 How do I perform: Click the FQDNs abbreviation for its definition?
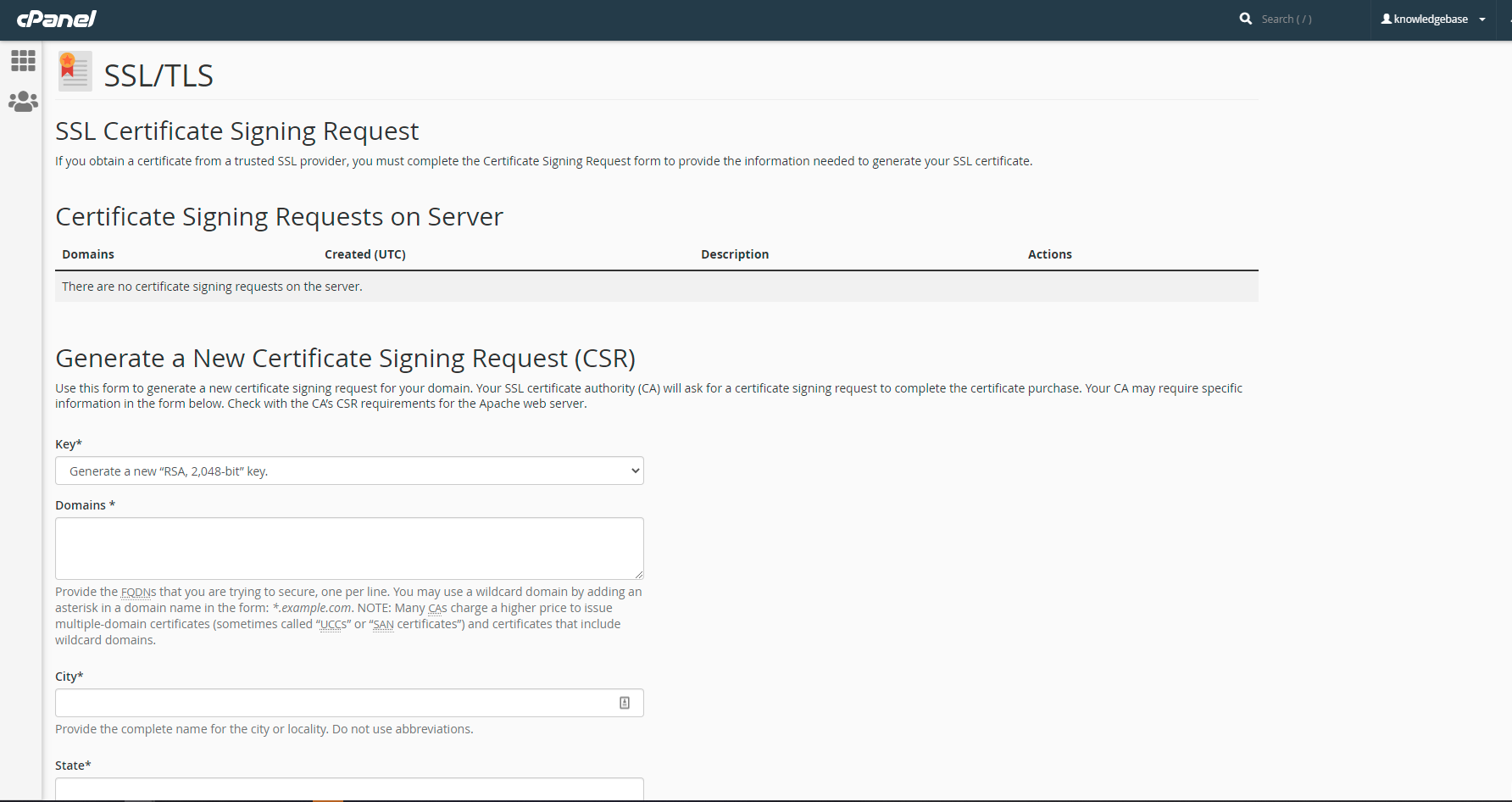137,592
